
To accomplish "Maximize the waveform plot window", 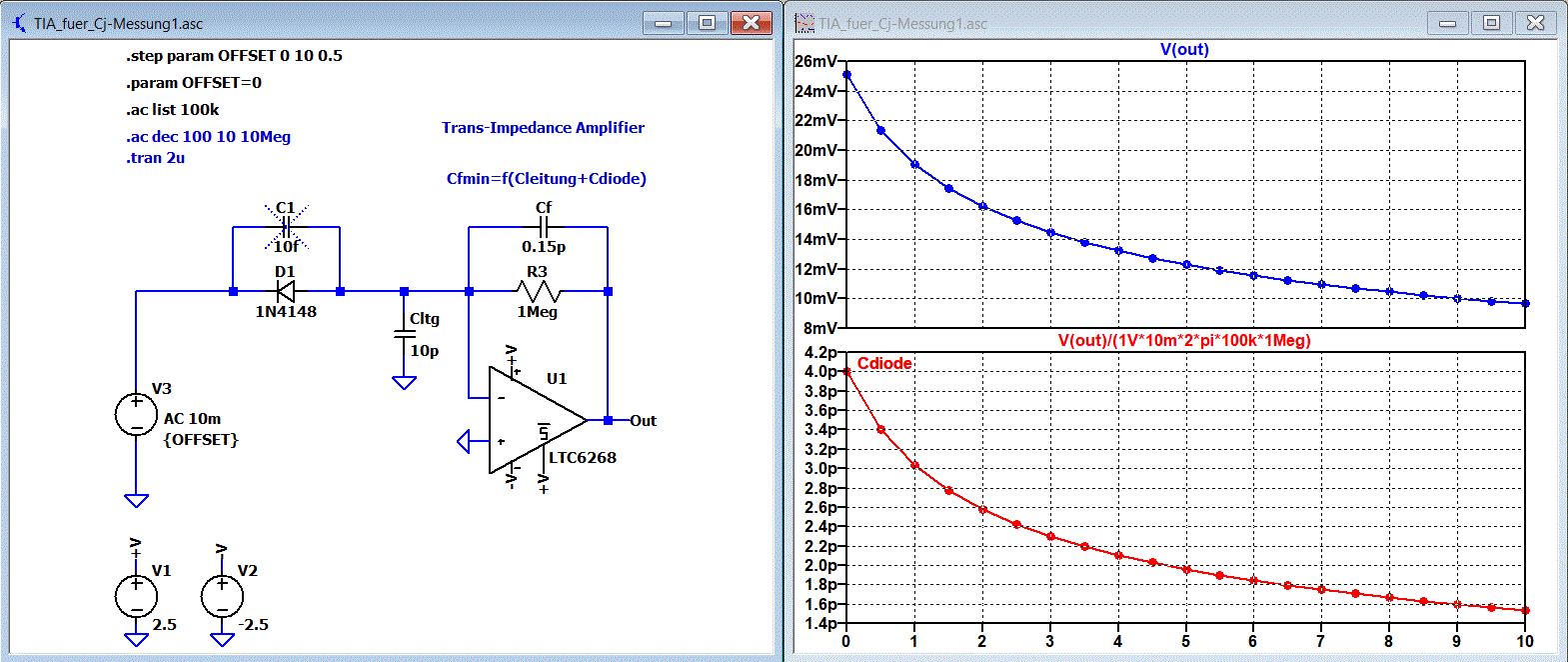I will [1491, 22].
